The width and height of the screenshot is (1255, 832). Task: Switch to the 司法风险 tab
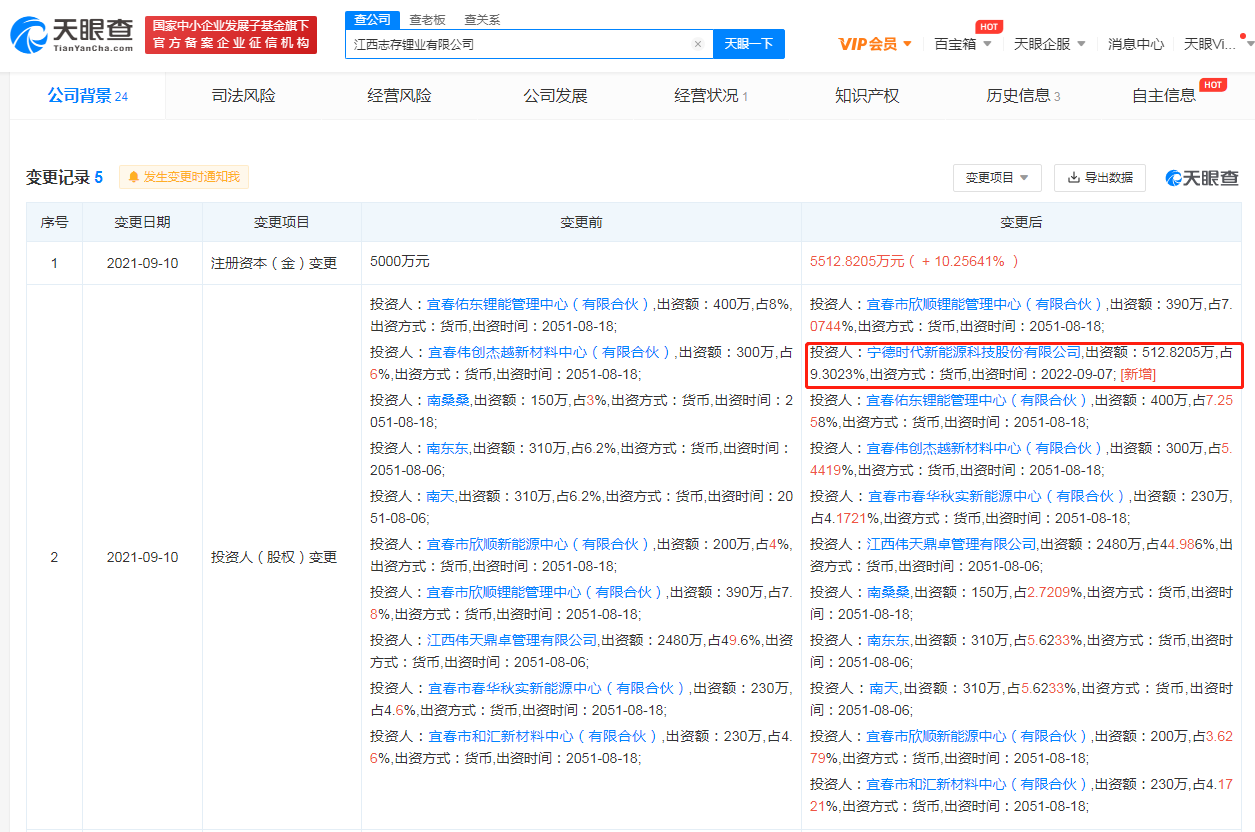click(x=243, y=96)
